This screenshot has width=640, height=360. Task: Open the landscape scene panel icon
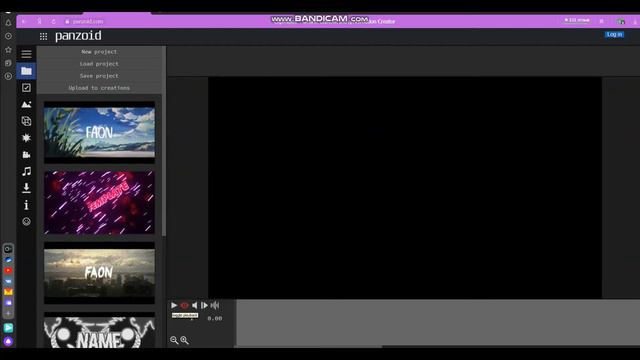tap(26, 104)
